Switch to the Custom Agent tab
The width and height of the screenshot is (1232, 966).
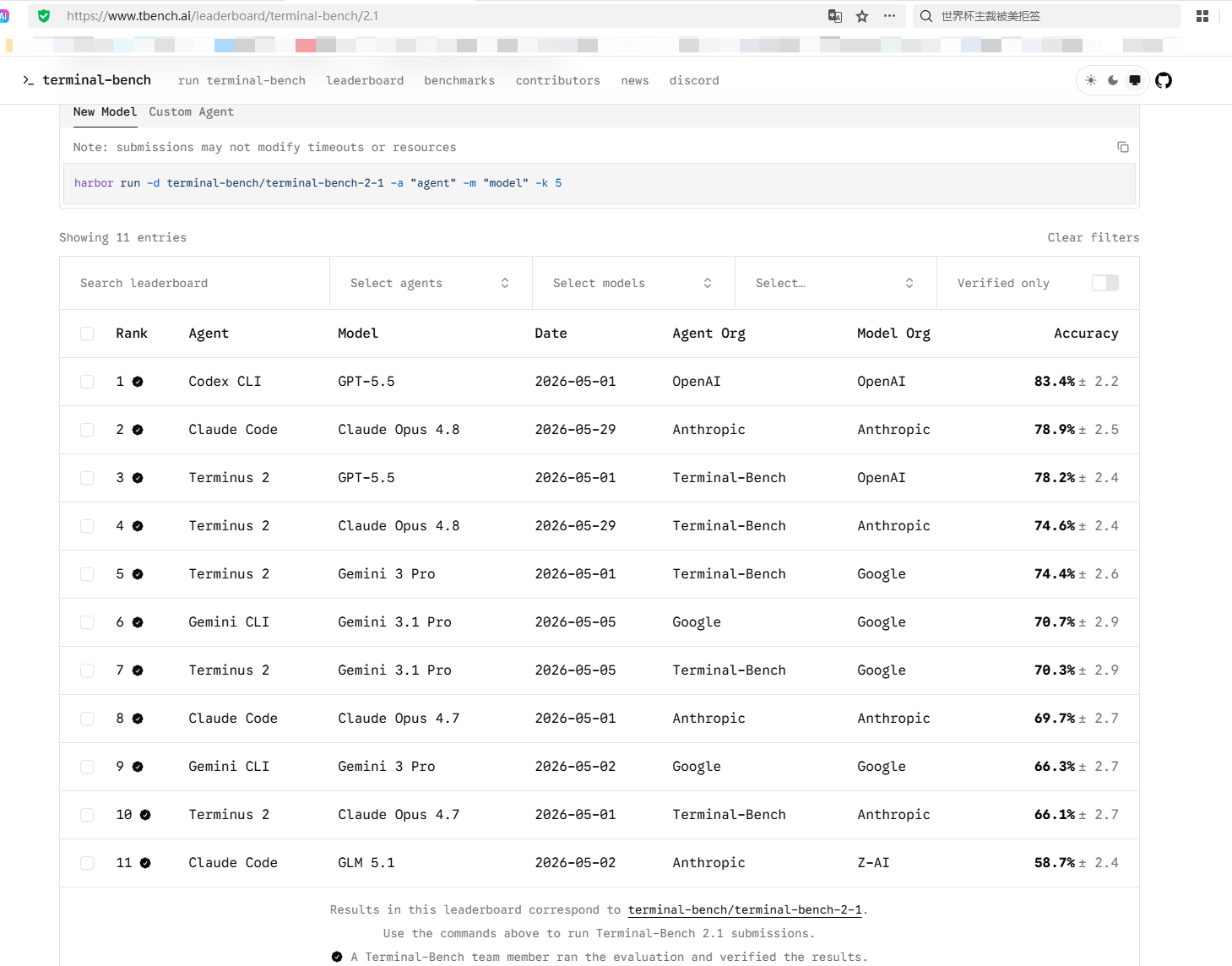(191, 112)
